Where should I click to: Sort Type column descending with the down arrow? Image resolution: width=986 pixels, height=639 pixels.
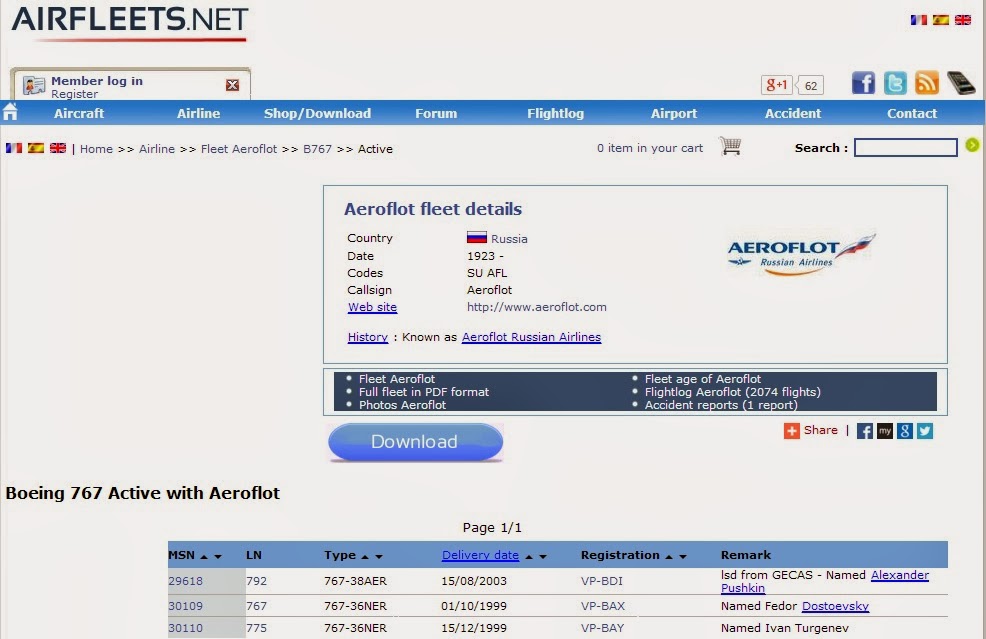tap(379, 557)
